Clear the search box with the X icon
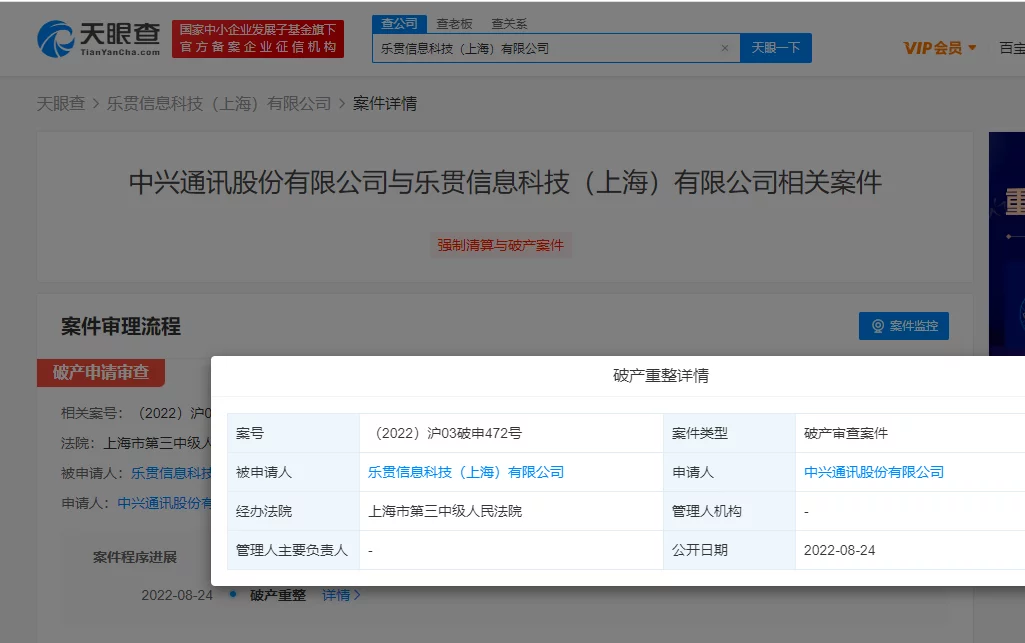The width and height of the screenshot is (1025, 643). (x=725, y=48)
